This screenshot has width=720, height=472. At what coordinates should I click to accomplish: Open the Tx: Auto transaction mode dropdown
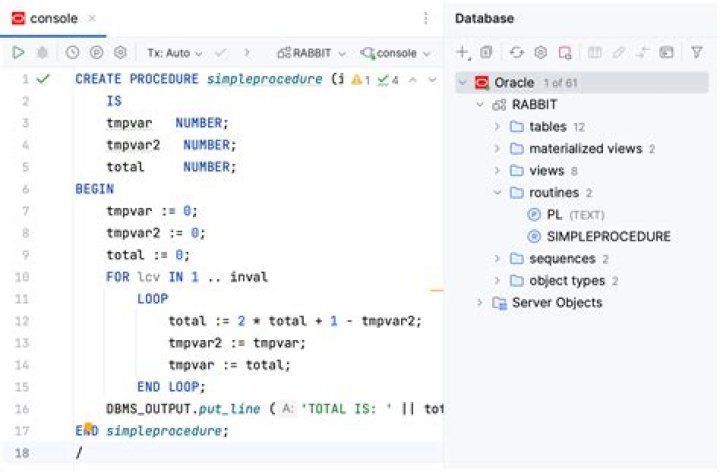click(174, 52)
